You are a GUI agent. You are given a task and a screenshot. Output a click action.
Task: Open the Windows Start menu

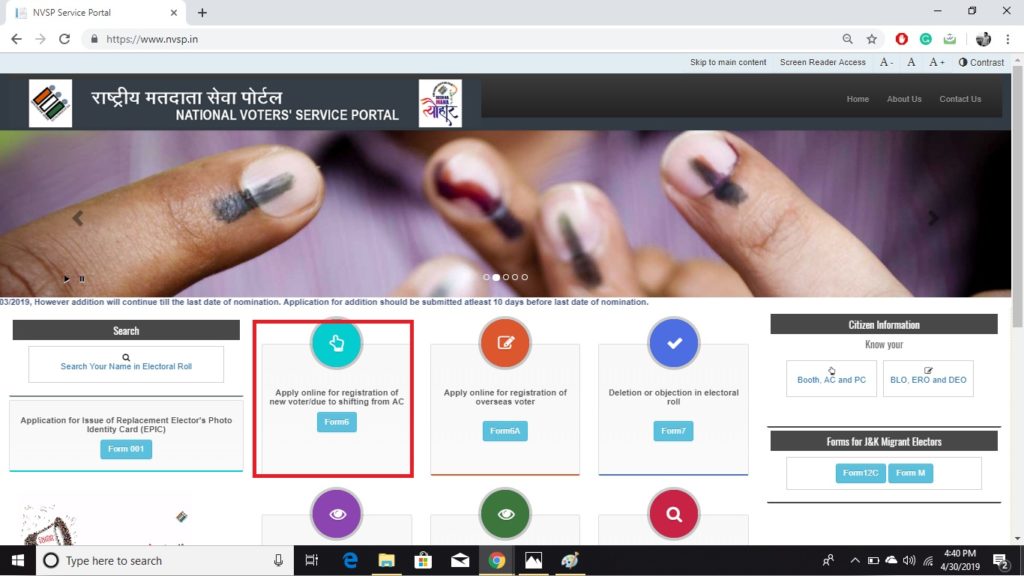(18, 560)
